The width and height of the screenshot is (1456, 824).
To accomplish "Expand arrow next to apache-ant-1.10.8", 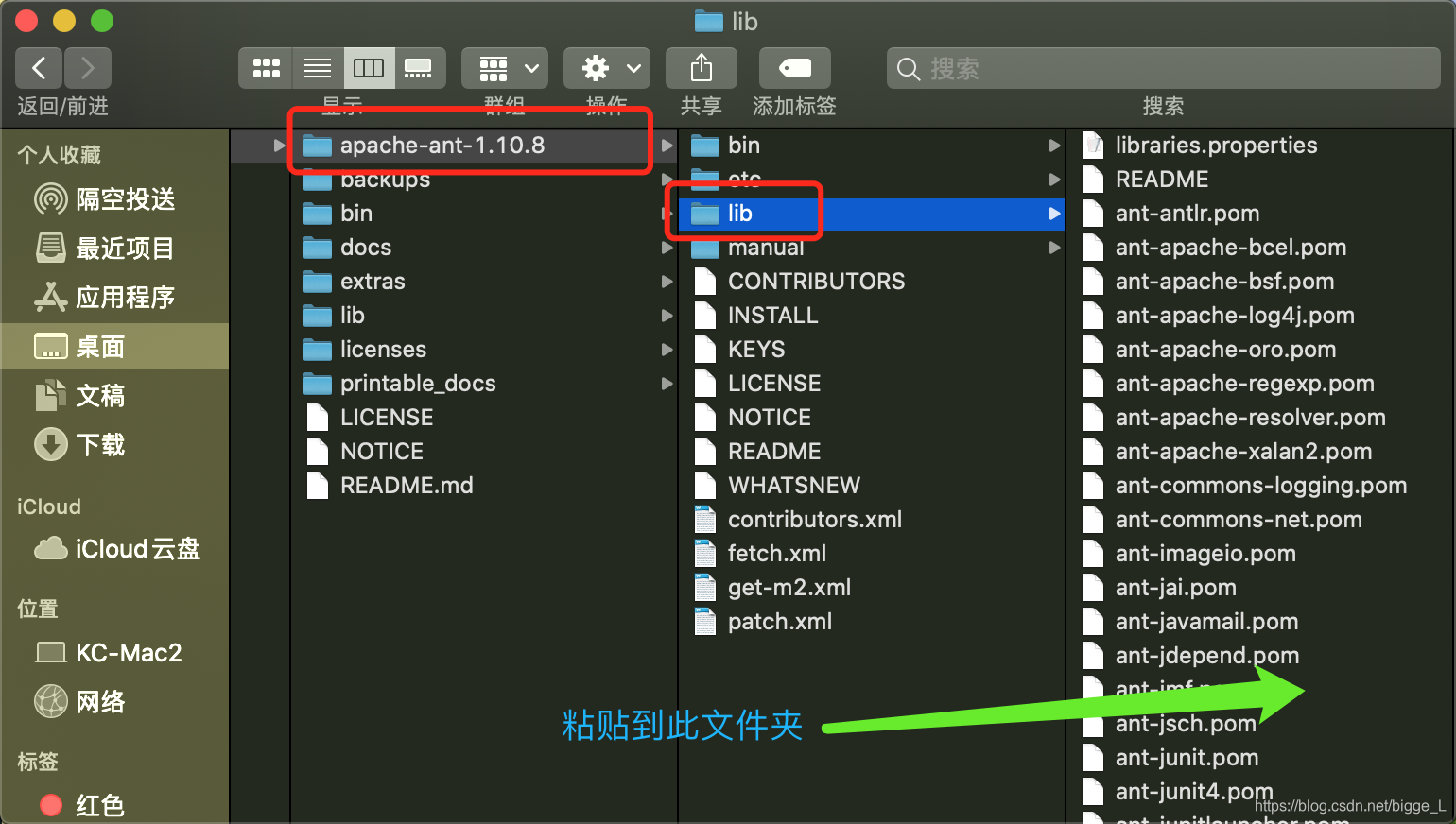I will click(667, 146).
